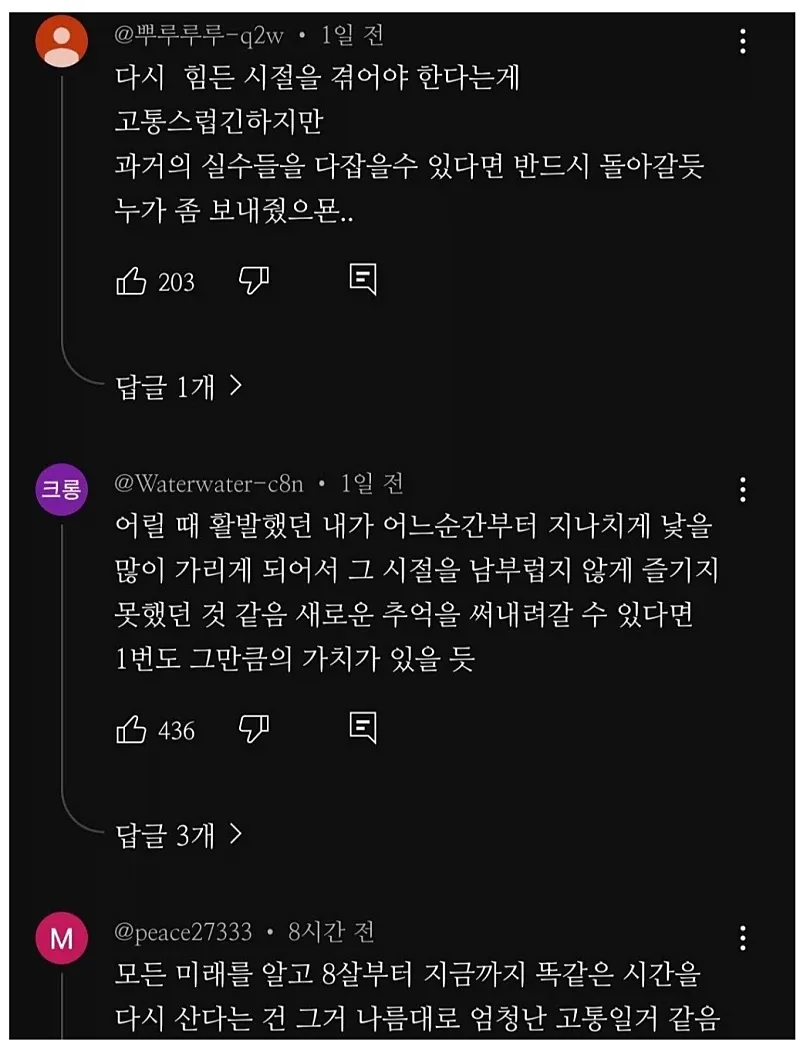
Task: Open the @peace27333 channel link
Action: coord(183,932)
